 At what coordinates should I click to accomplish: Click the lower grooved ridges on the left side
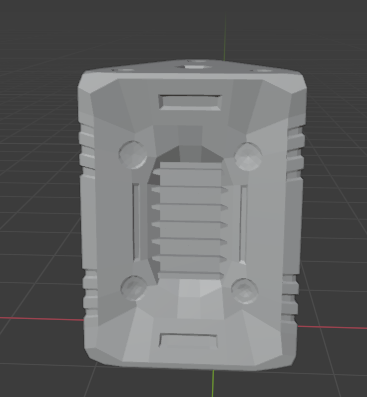click(90, 291)
